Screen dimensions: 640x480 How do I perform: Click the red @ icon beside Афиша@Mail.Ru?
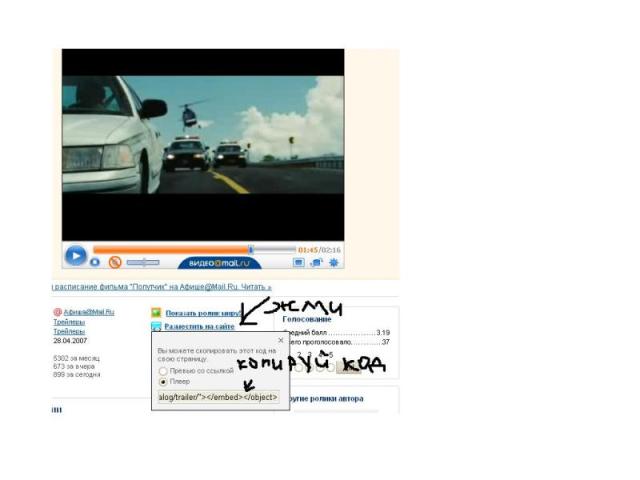(58, 312)
